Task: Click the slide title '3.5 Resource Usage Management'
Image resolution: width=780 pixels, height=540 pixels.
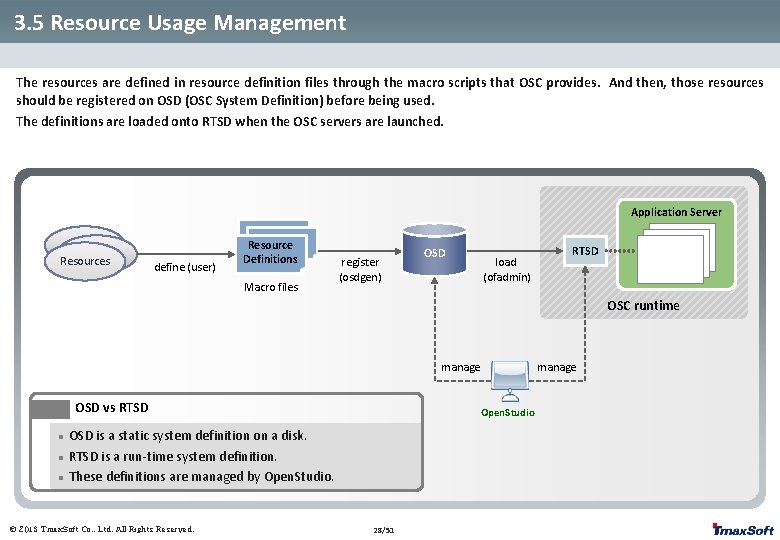Action: pos(180,23)
